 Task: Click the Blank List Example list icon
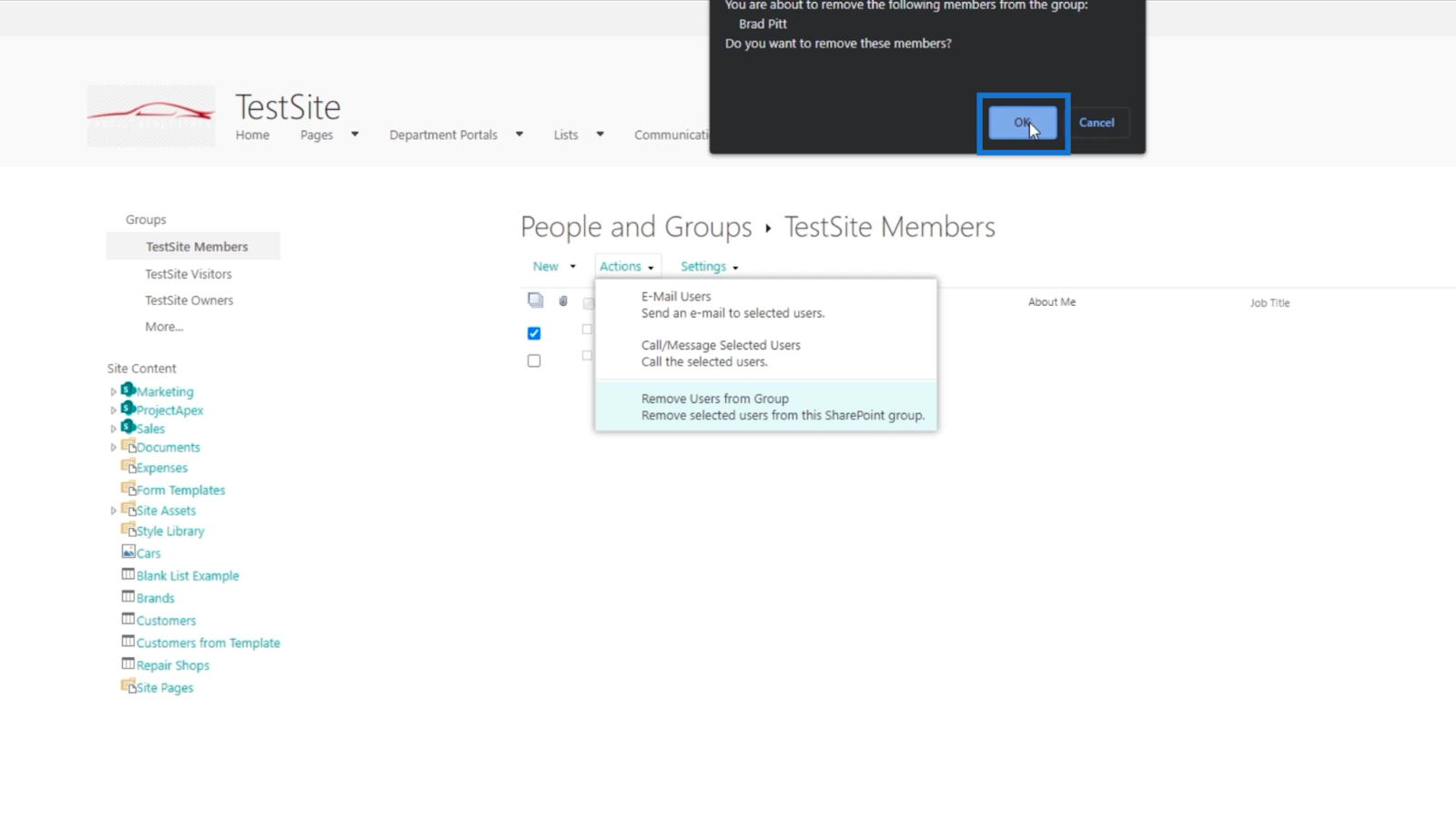(128, 574)
